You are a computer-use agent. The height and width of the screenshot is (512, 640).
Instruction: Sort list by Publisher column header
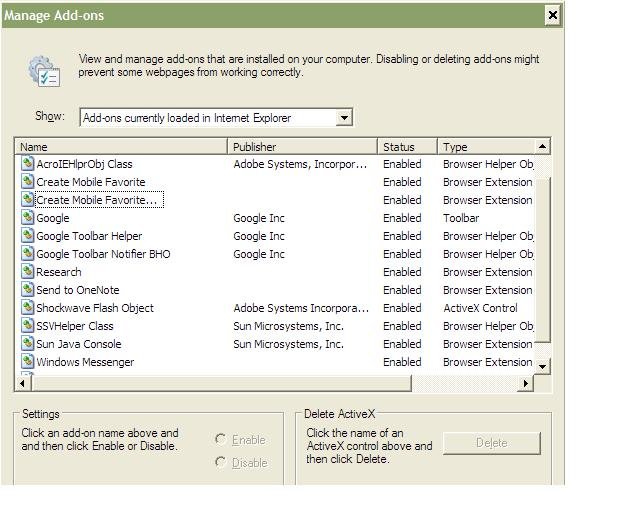[x=302, y=146]
